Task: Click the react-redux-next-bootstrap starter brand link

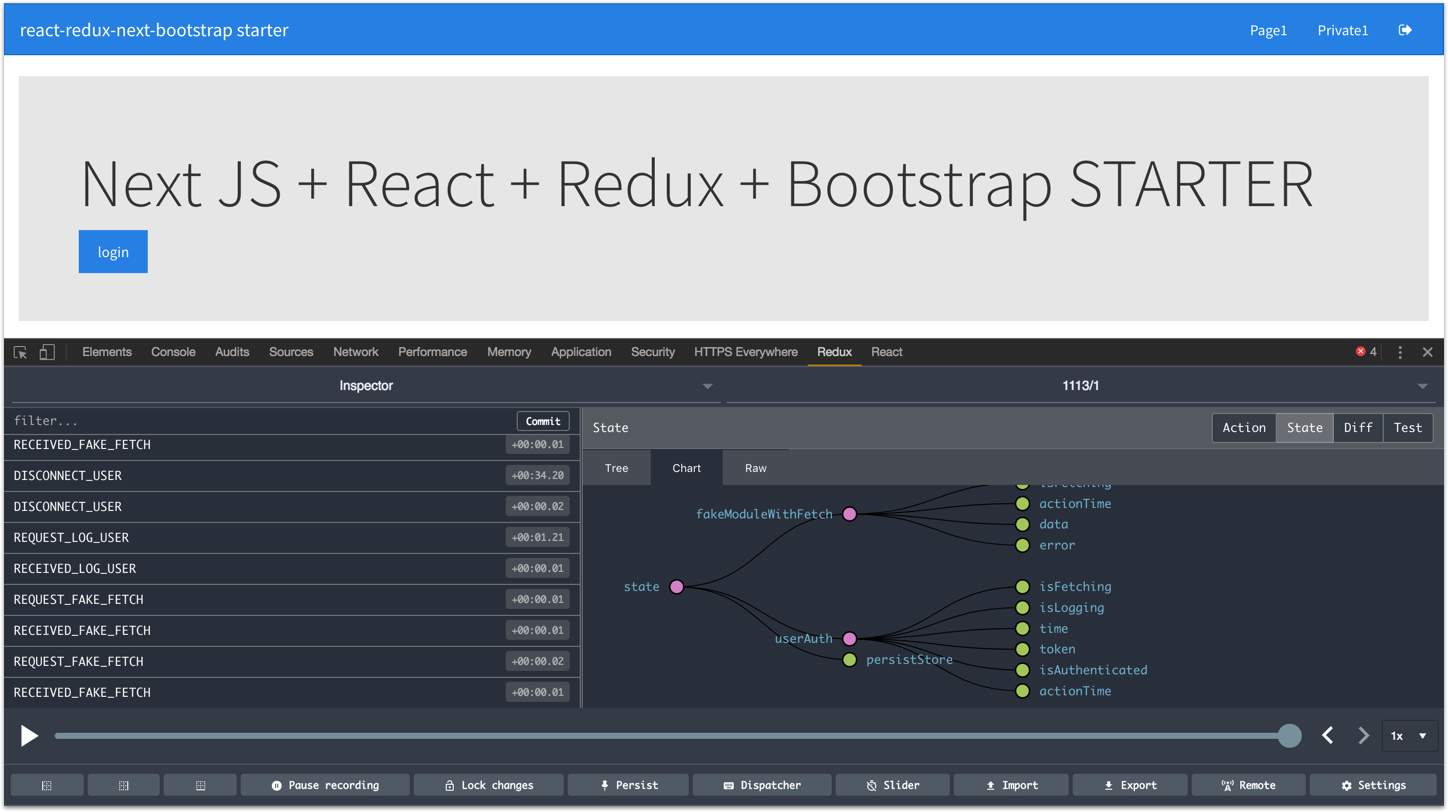Action: point(154,30)
